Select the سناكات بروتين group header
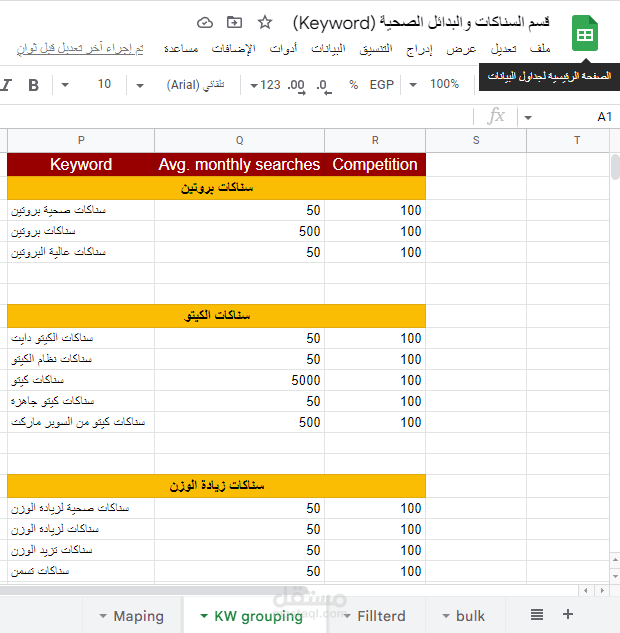Image resolution: width=620 pixels, height=633 pixels. (x=216, y=188)
